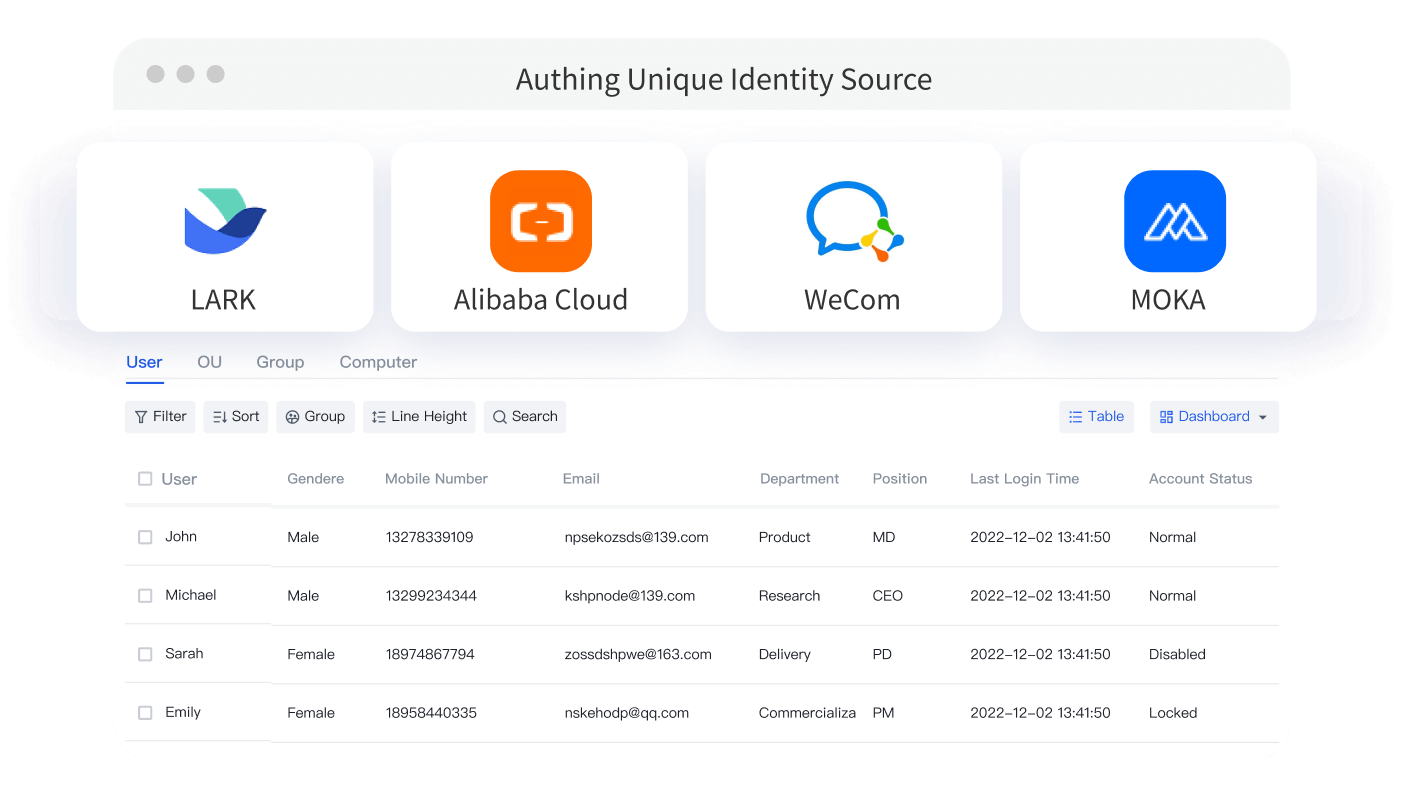This screenshot has height=800, width=1402.
Task: Click the PM position cell
Action: [884, 713]
